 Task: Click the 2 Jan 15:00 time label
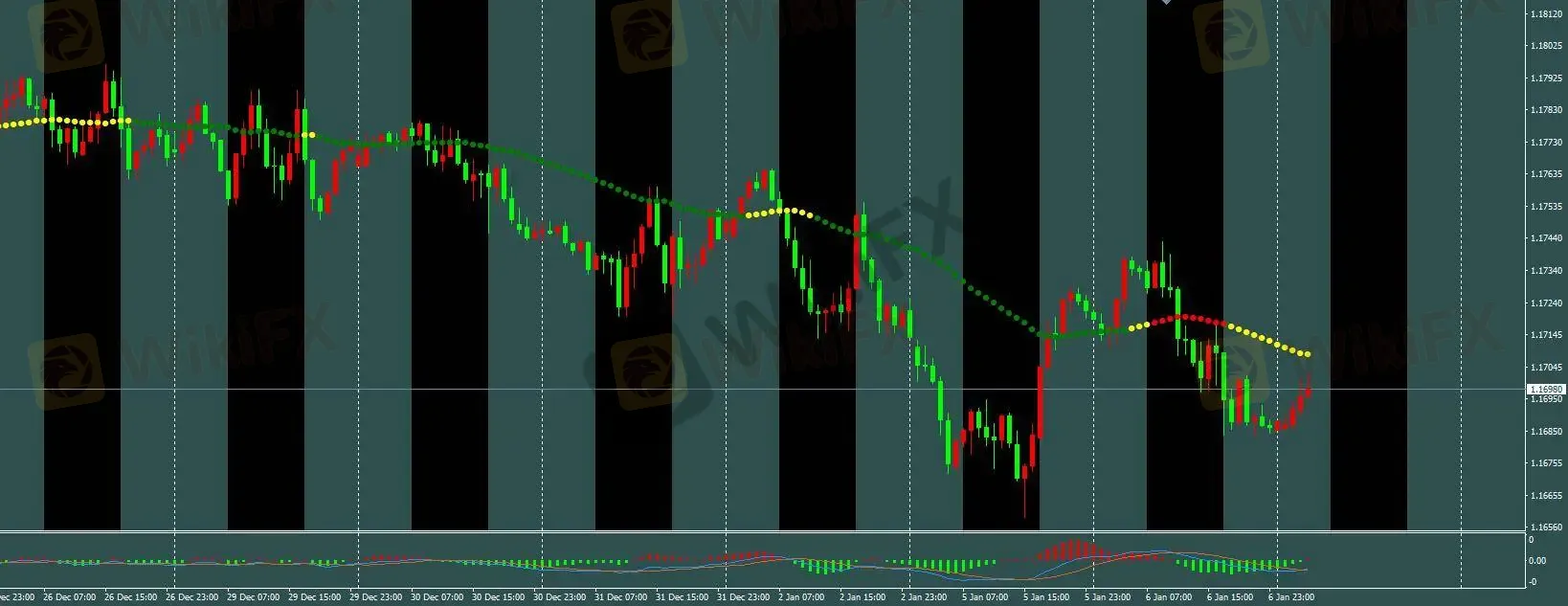click(862, 597)
